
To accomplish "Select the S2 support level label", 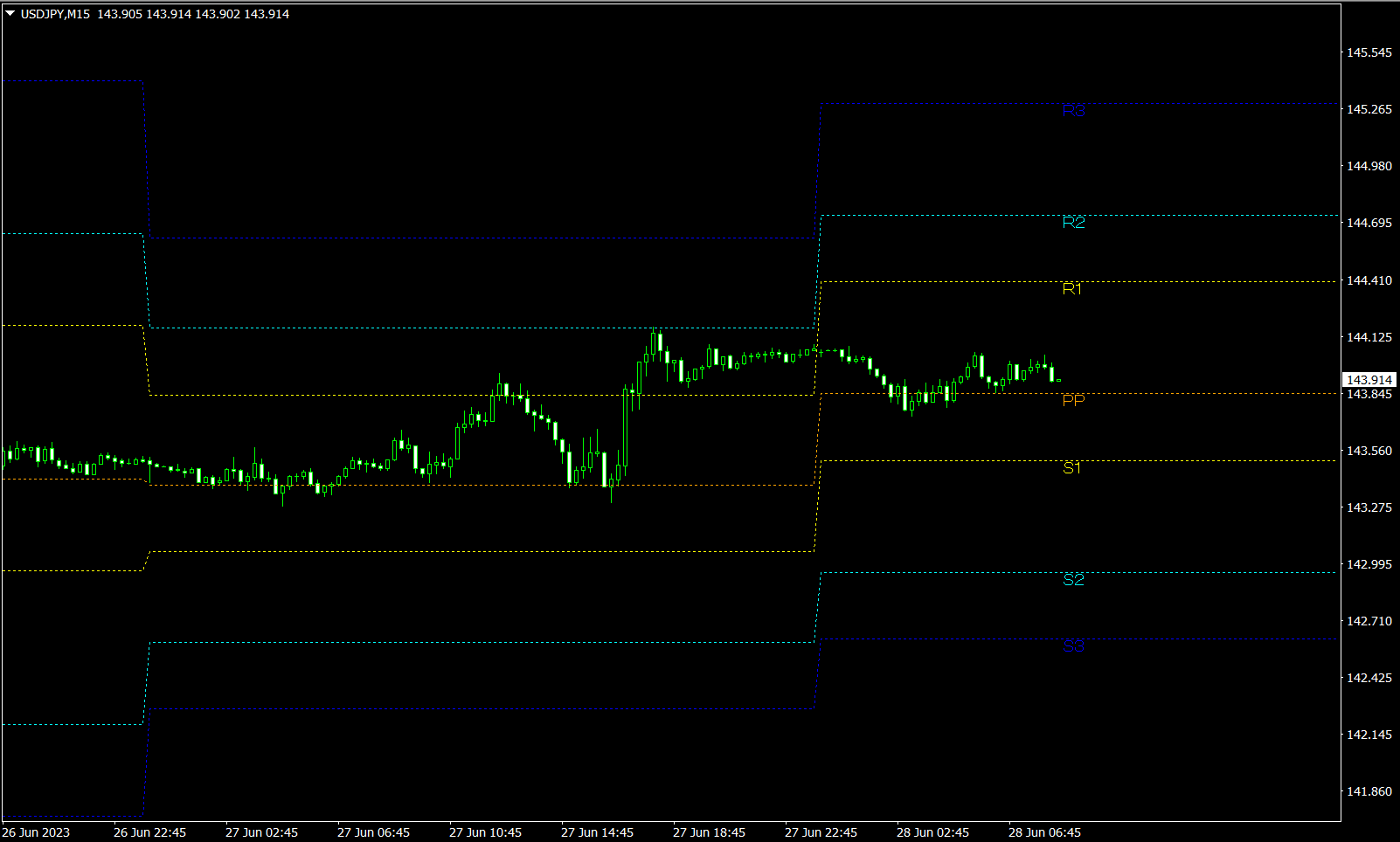I will point(1074,580).
